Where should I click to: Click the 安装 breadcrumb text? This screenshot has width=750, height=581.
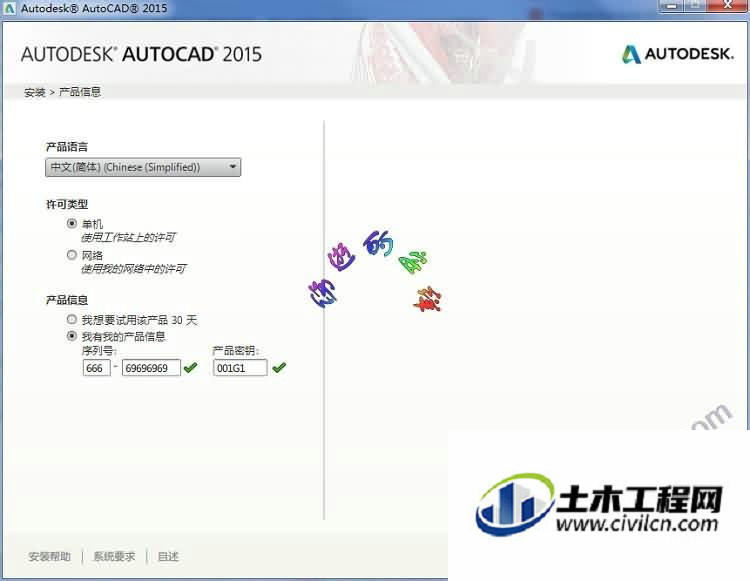[x=35, y=92]
